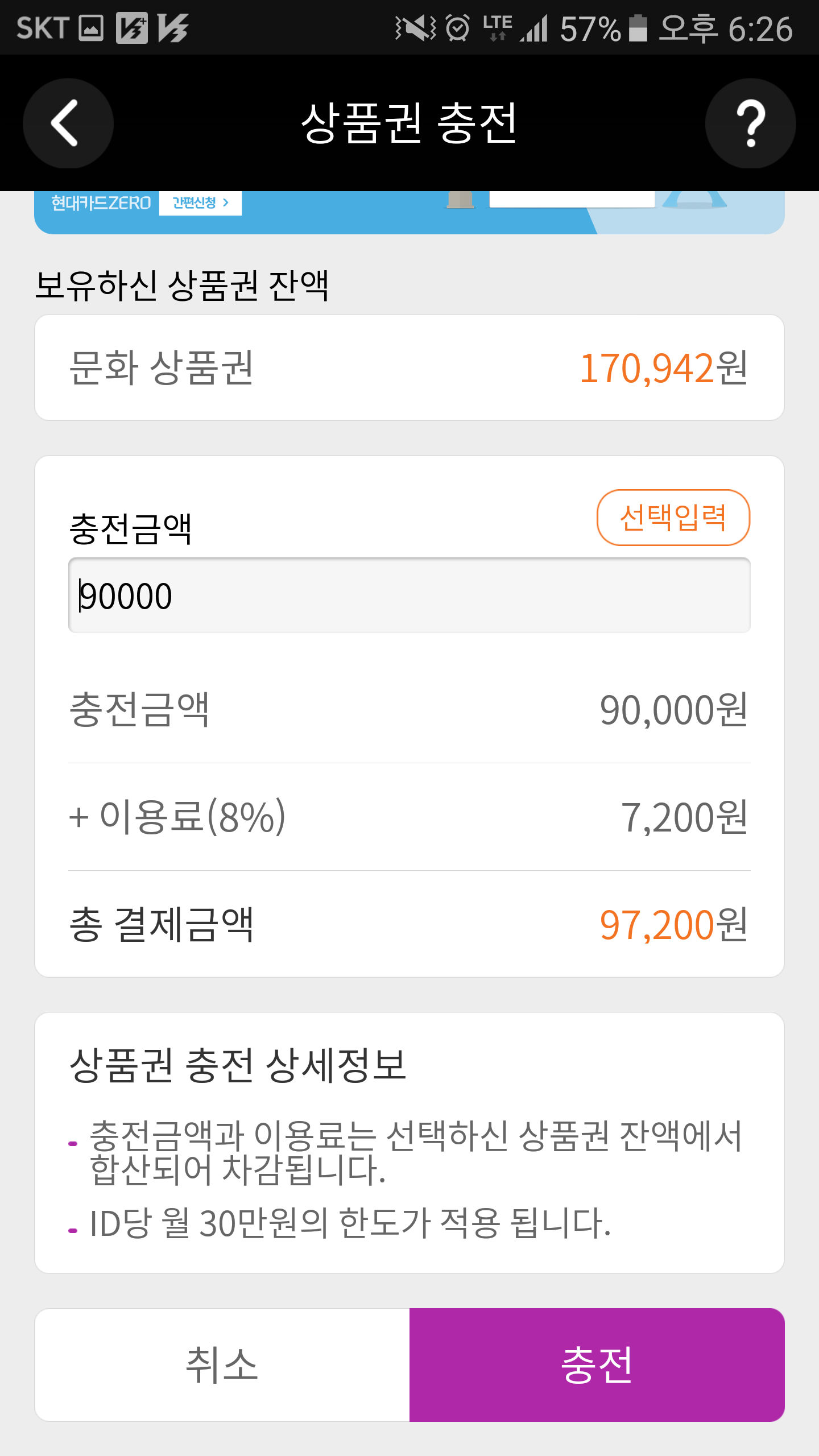The height and width of the screenshot is (1456, 819).
Task: Tap the 상품권 충전 page title
Action: click(x=409, y=123)
